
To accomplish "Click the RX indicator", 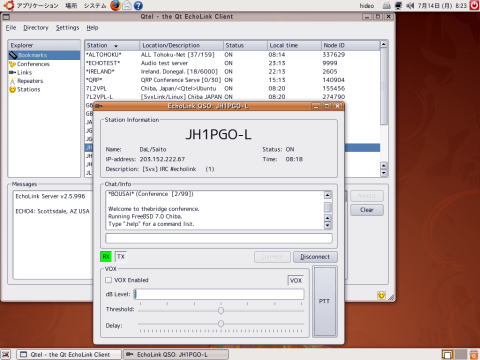I will point(106,257).
